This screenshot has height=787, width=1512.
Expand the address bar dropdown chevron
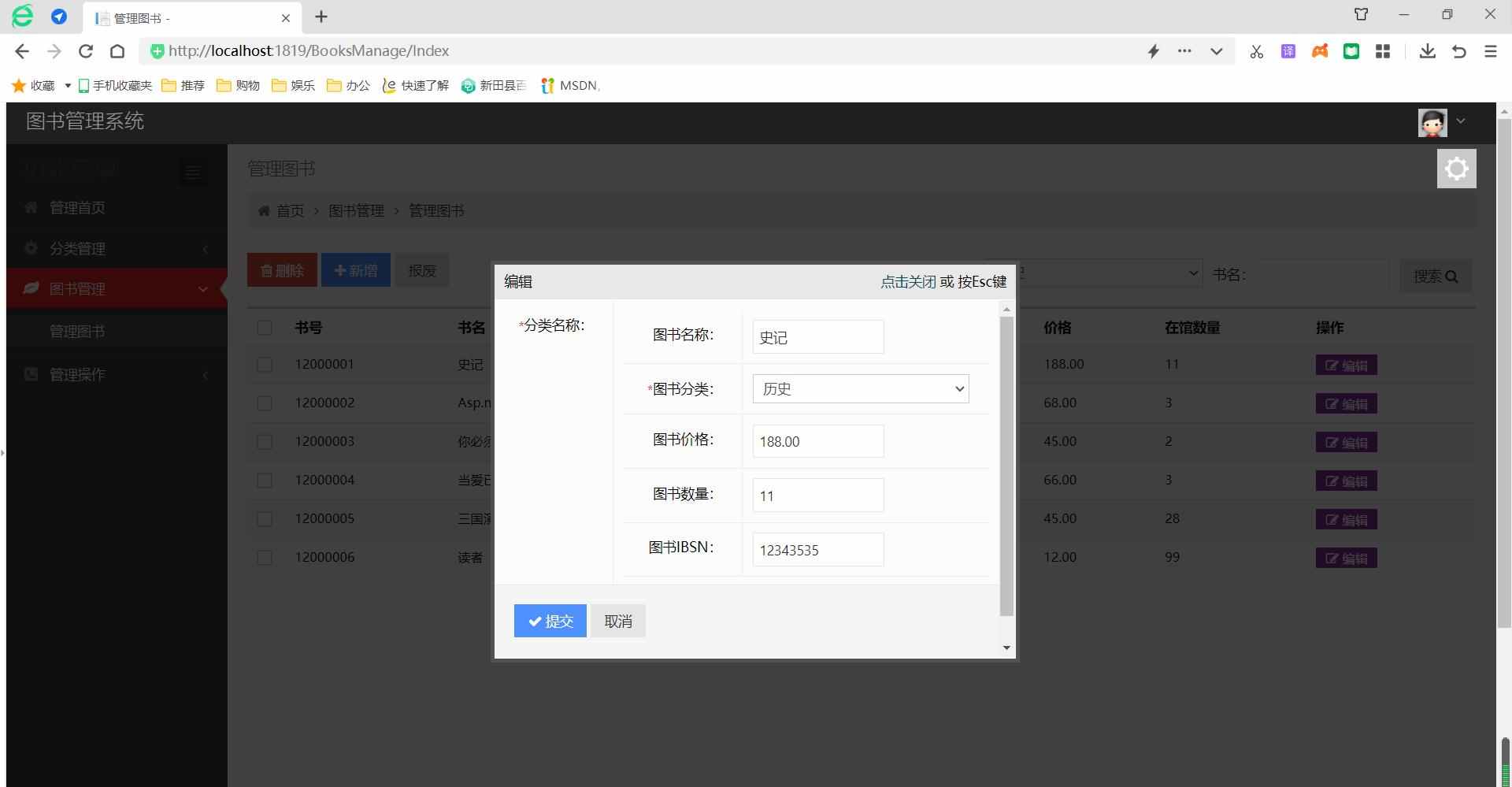[x=1217, y=51]
